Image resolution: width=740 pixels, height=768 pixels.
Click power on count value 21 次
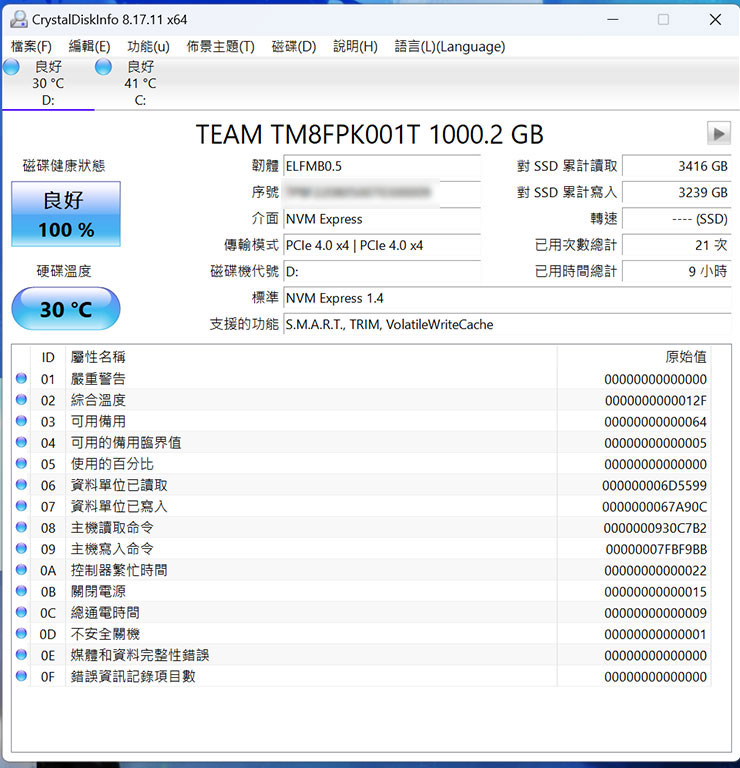coord(677,245)
